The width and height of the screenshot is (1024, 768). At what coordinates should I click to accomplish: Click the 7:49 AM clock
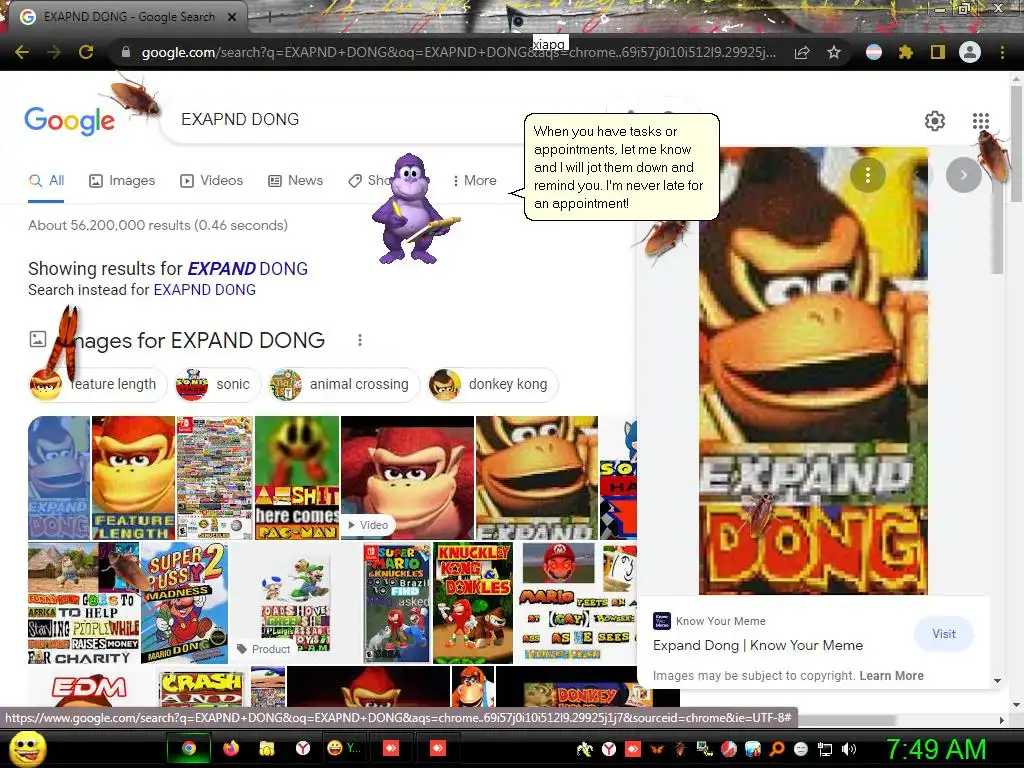[935, 749]
